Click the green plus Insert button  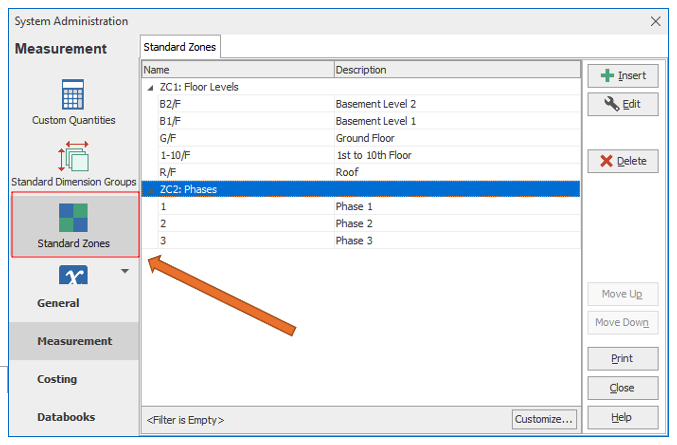click(623, 76)
